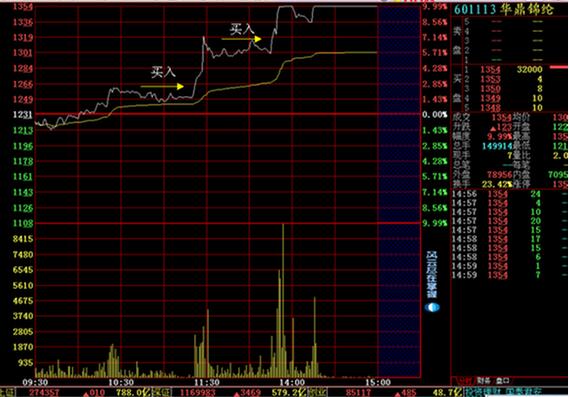Select the 14:56 trade tick row
569x397 pixels.
pyautogui.click(x=508, y=194)
